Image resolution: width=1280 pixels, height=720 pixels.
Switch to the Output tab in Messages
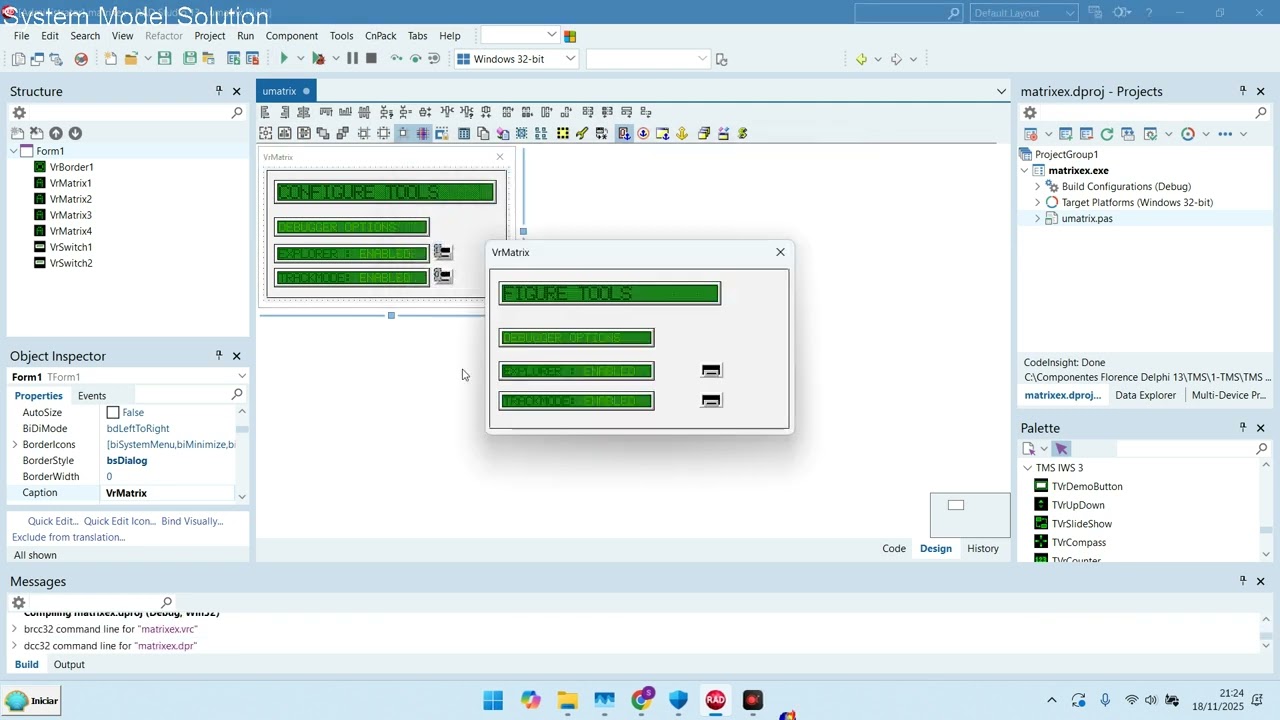pyautogui.click(x=69, y=665)
